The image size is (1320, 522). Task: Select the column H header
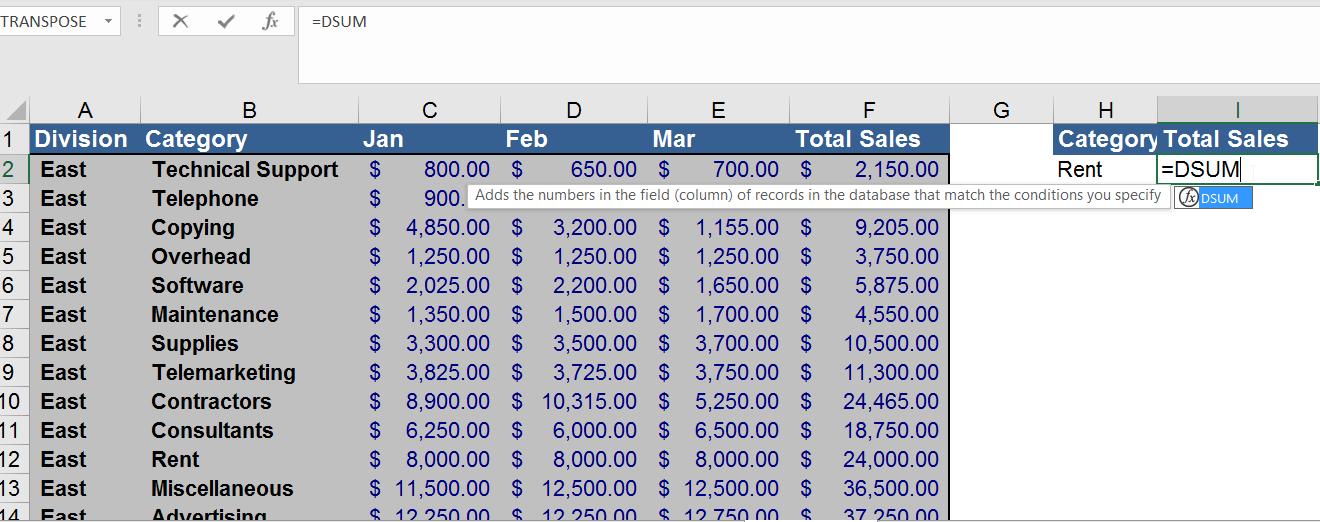point(1105,110)
